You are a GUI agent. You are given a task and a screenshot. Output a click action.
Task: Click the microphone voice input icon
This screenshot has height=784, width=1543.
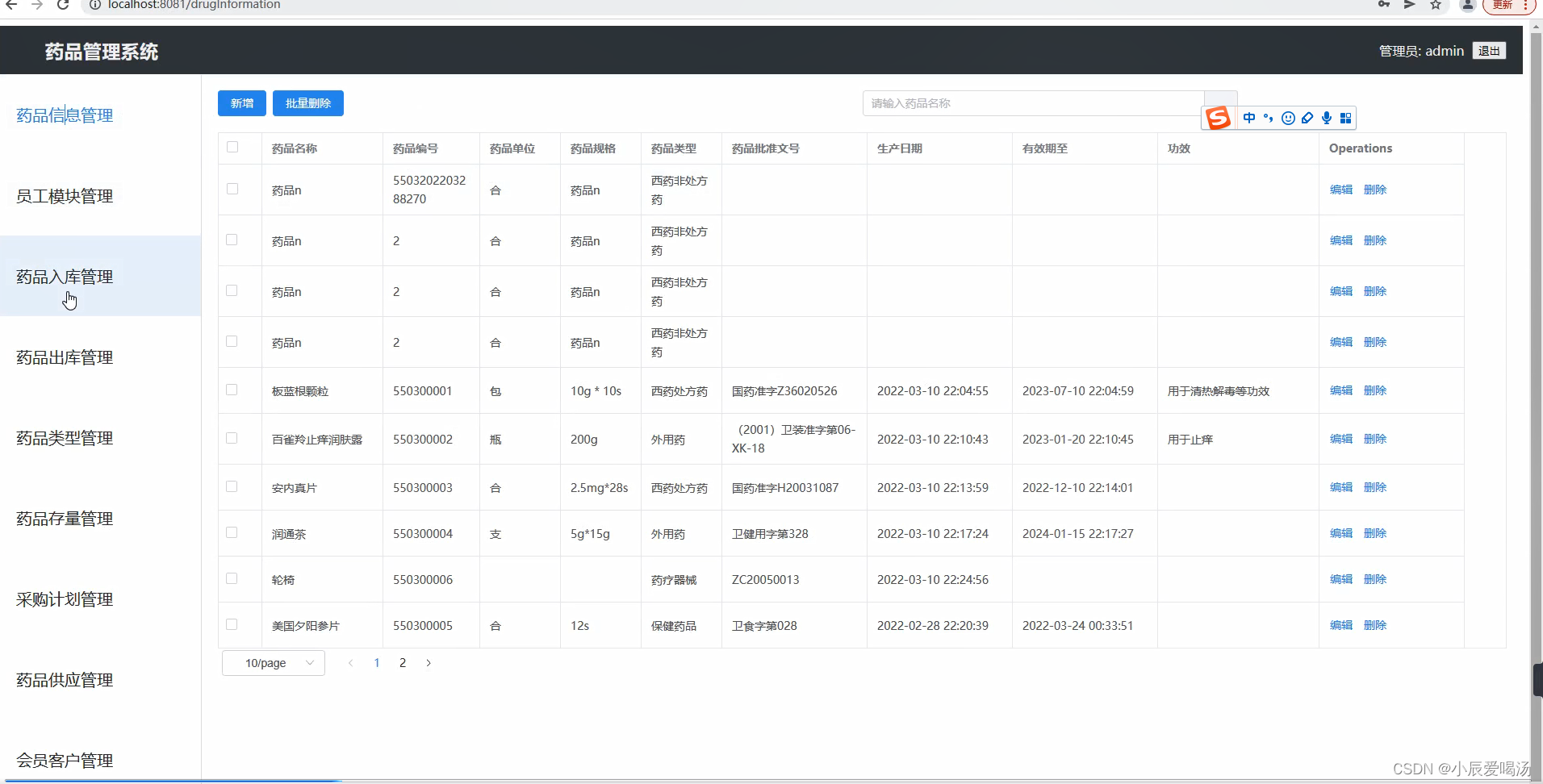point(1327,118)
